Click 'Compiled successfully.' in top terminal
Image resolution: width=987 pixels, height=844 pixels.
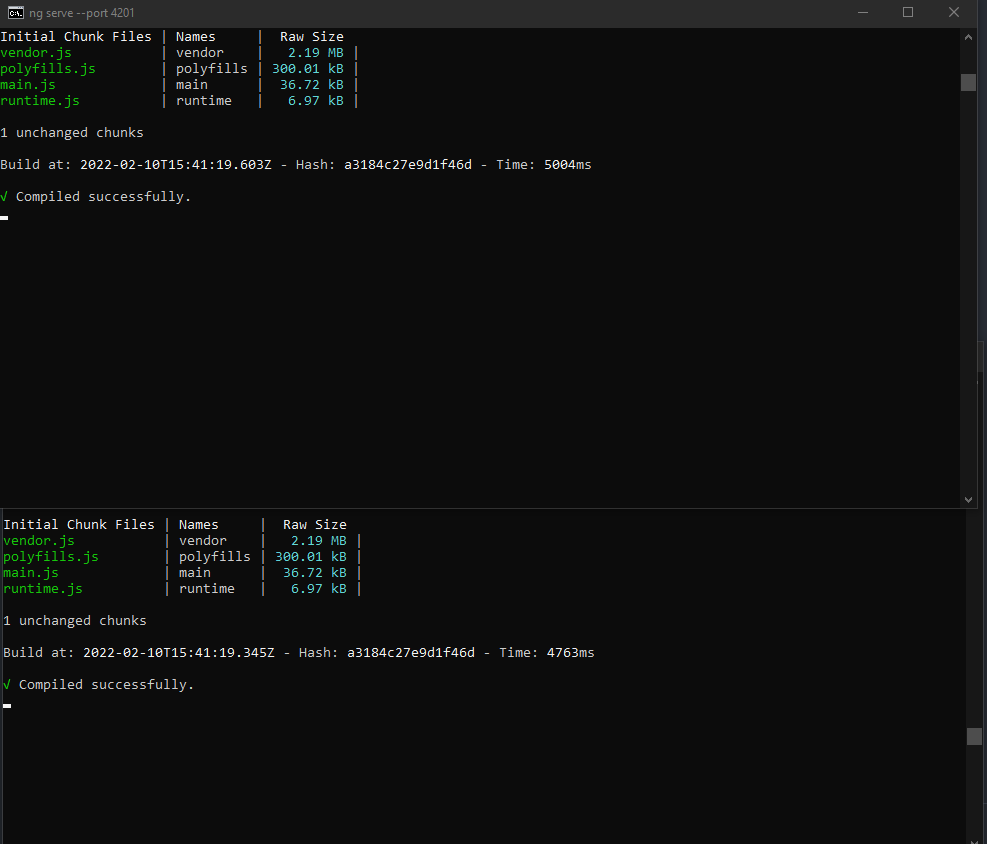103,197
